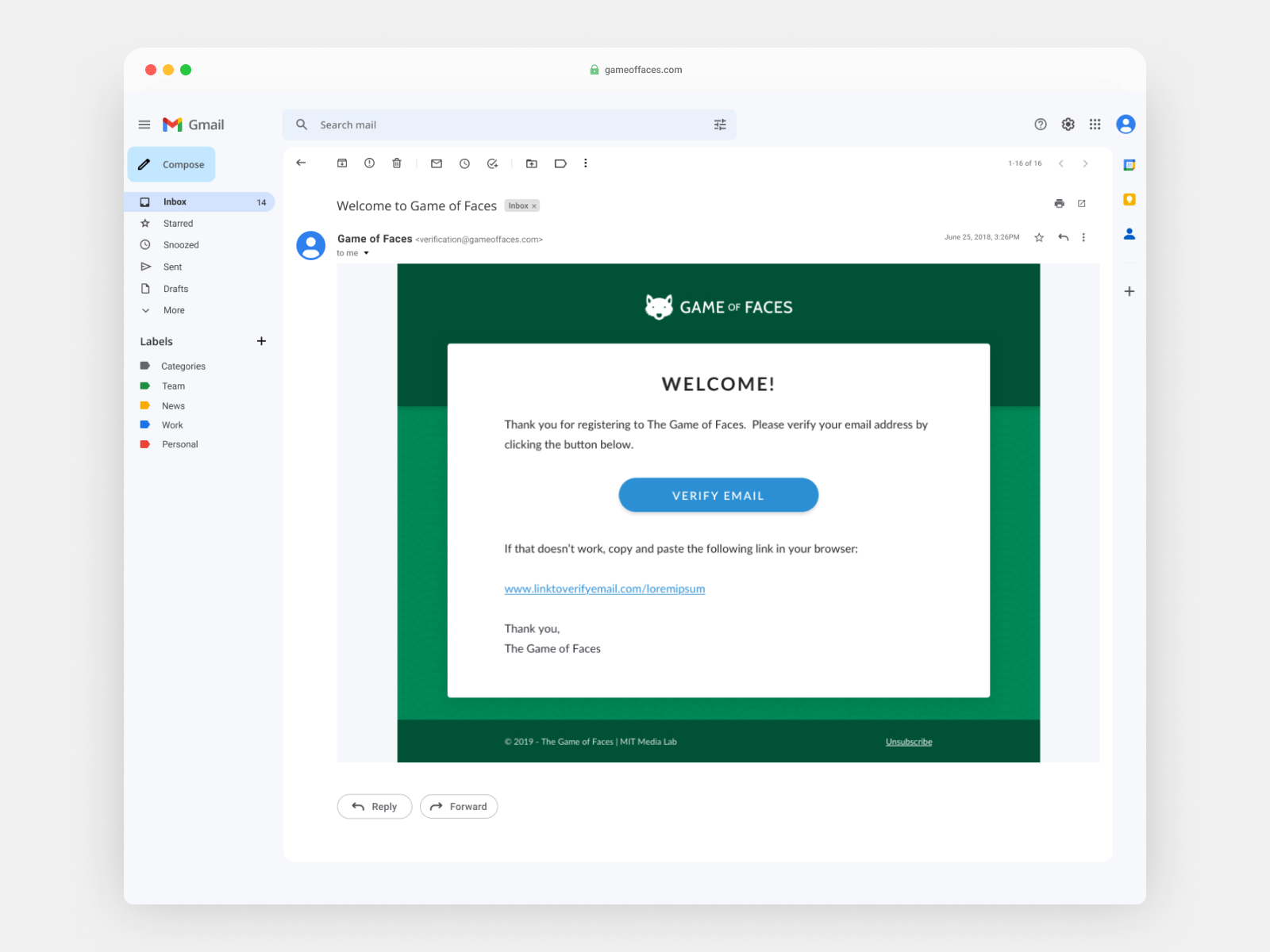Image resolution: width=1270 pixels, height=952 pixels.
Task: Open the Inbox folder
Action: click(200, 202)
